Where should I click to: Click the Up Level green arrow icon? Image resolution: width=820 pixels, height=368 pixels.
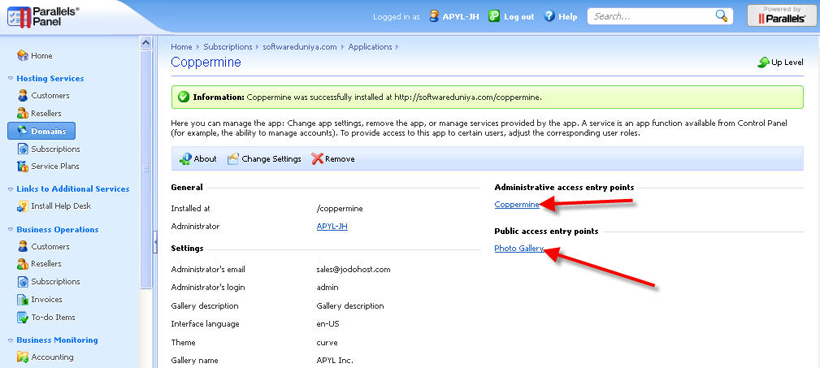tap(763, 63)
